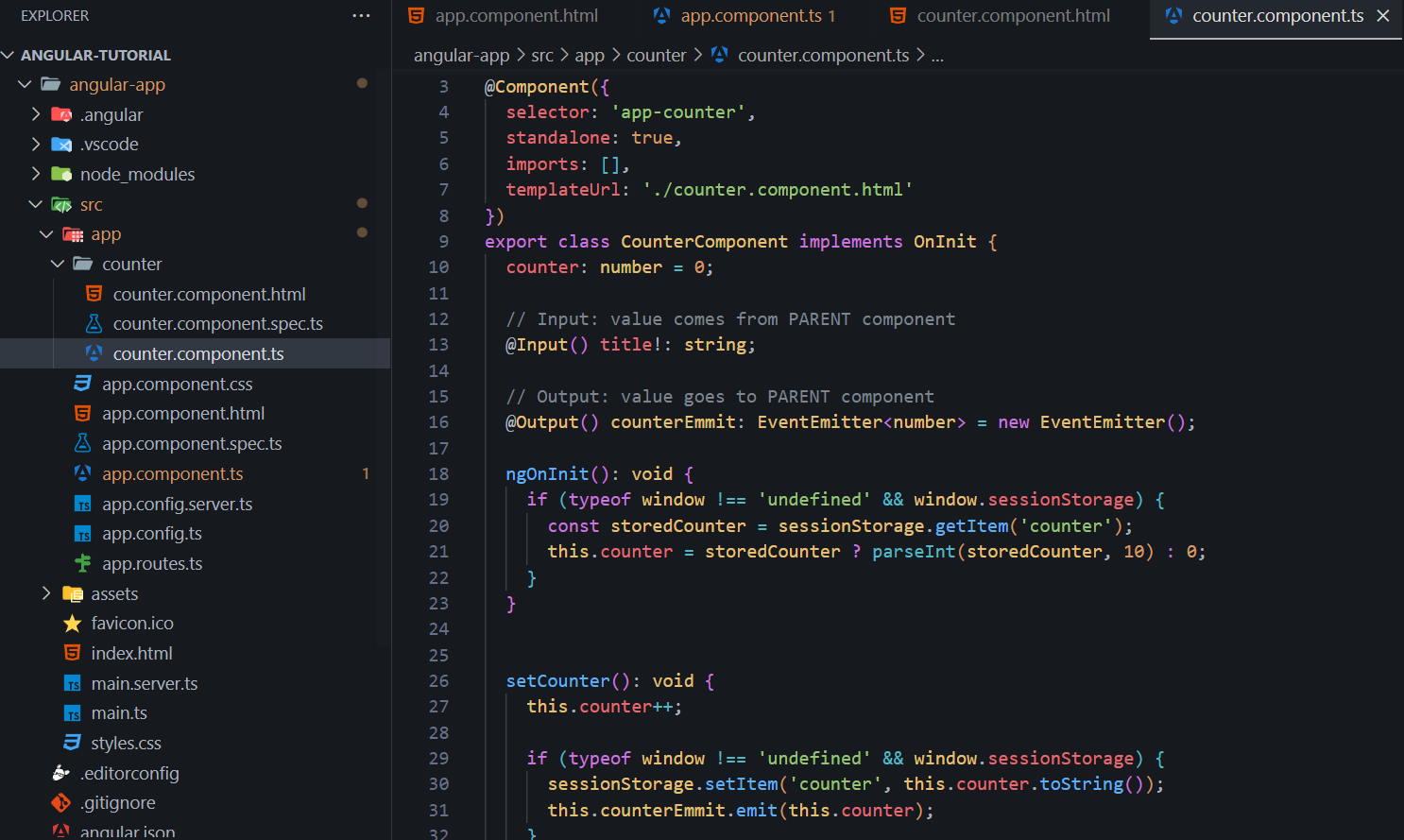Image resolution: width=1404 pixels, height=840 pixels.
Task: Click the .editorconfig mouse icon
Action: click(61, 773)
